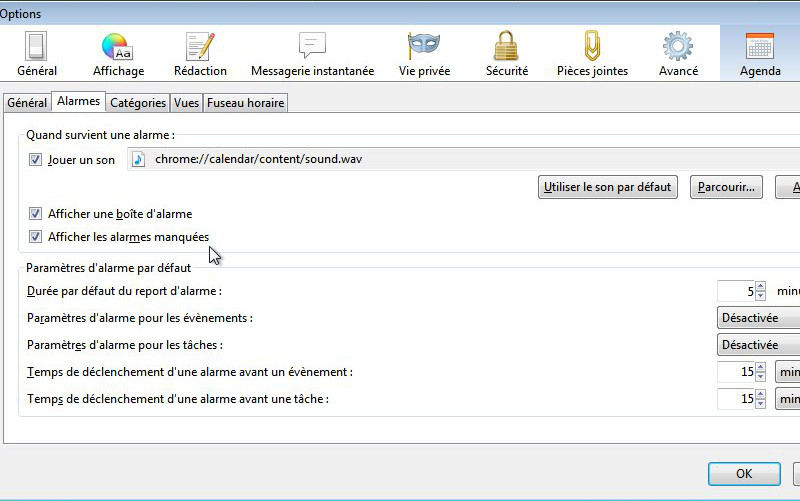Viewport: 800px width, 501px height.
Task: Increase alarm time before an évènement
Action: tap(761, 367)
